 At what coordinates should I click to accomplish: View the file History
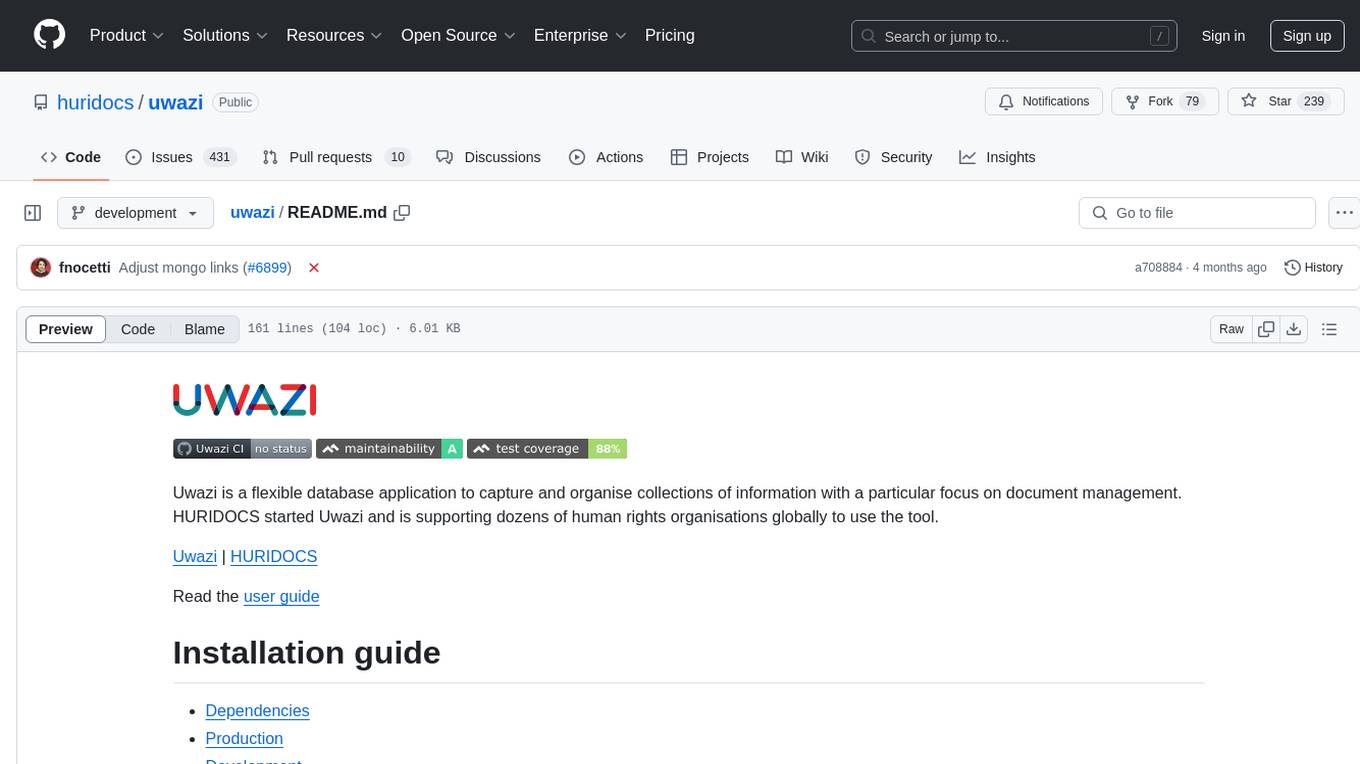coord(1313,267)
